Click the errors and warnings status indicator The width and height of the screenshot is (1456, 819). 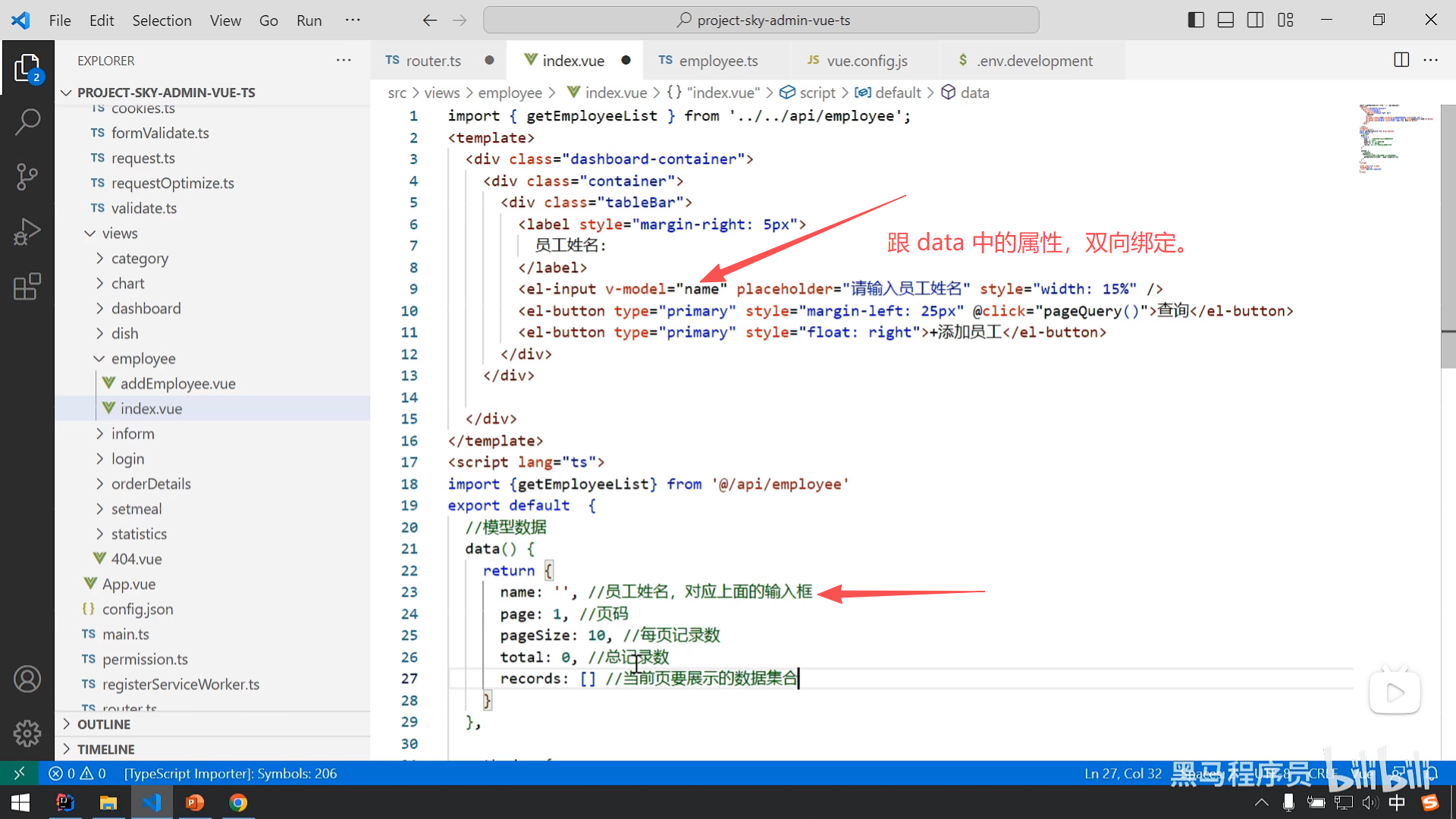(x=77, y=773)
